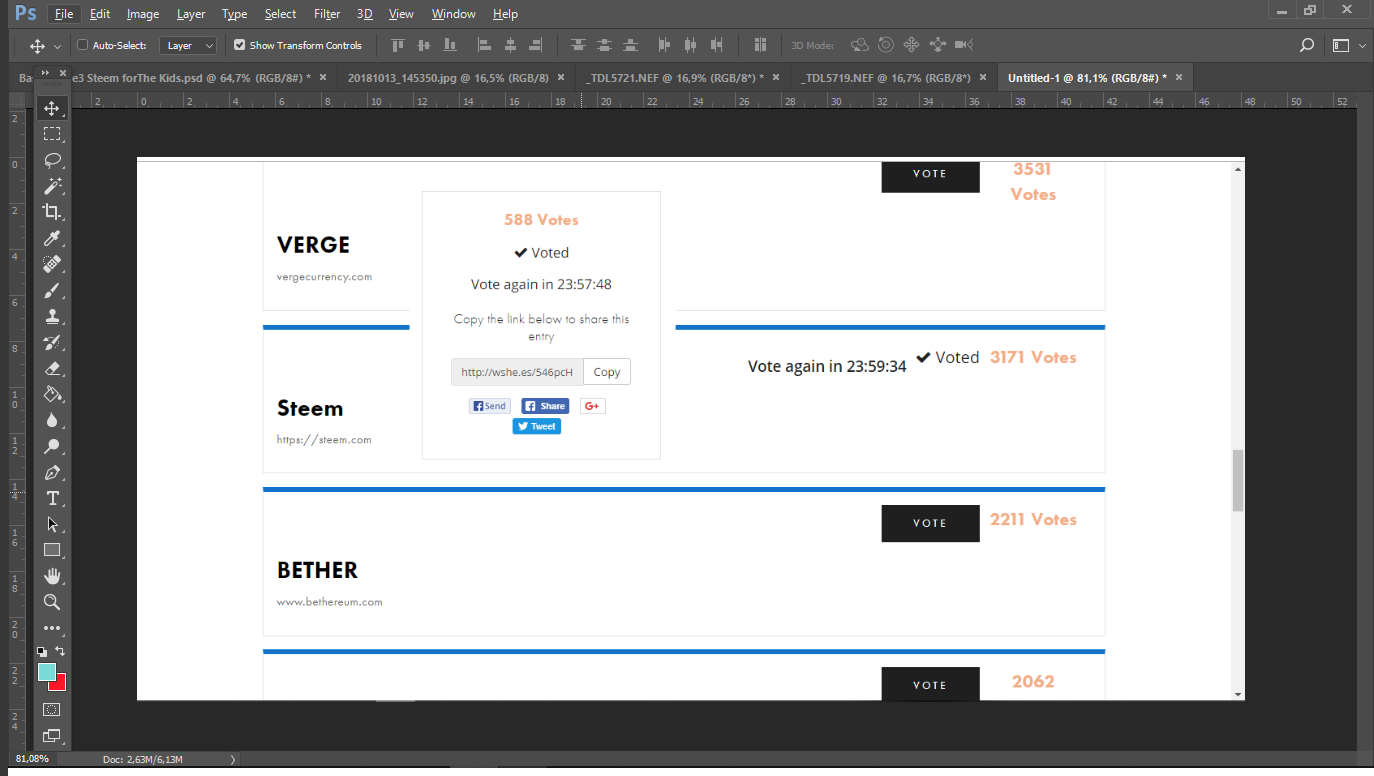
Task: Swap foreground and background colors
Action: point(61,651)
